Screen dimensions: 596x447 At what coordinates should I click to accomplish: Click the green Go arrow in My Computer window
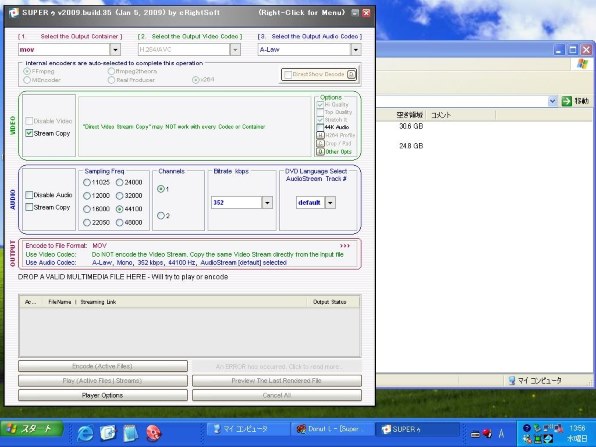coord(566,101)
